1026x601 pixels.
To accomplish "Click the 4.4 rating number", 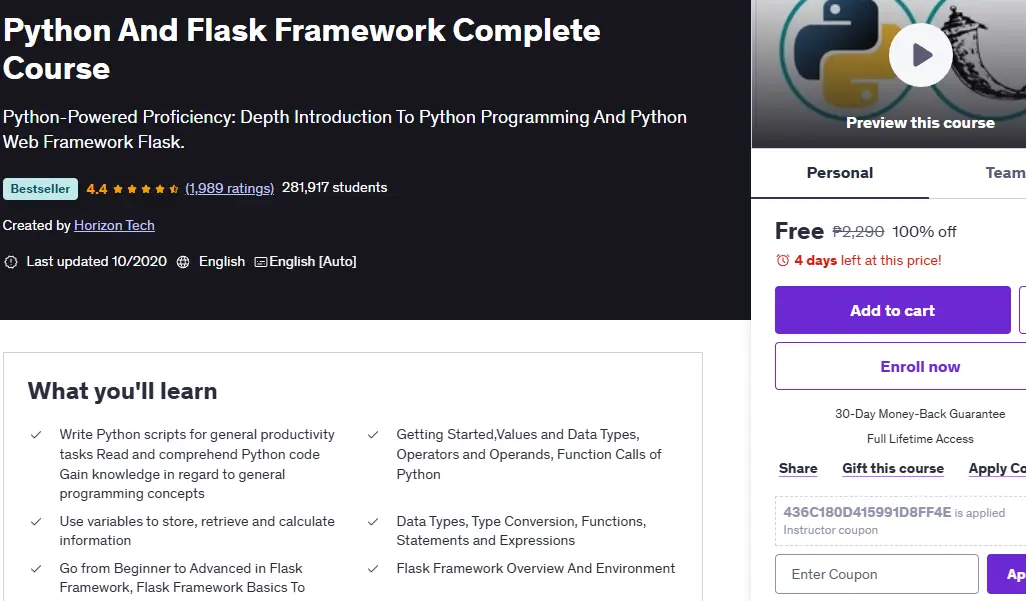I will click(x=97, y=189).
